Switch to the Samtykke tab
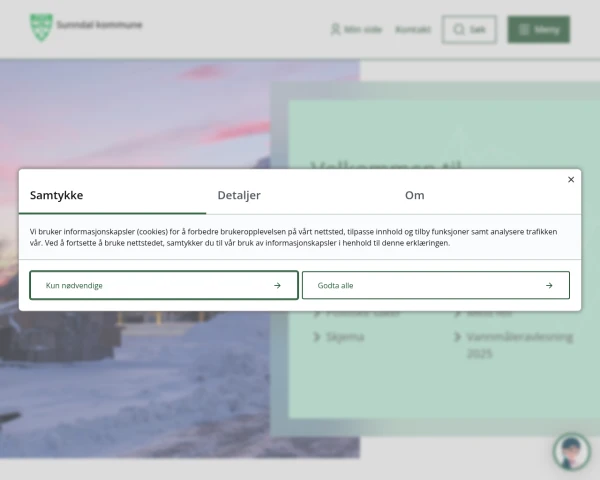The width and height of the screenshot is (600, 480). [x=112, y=195]
